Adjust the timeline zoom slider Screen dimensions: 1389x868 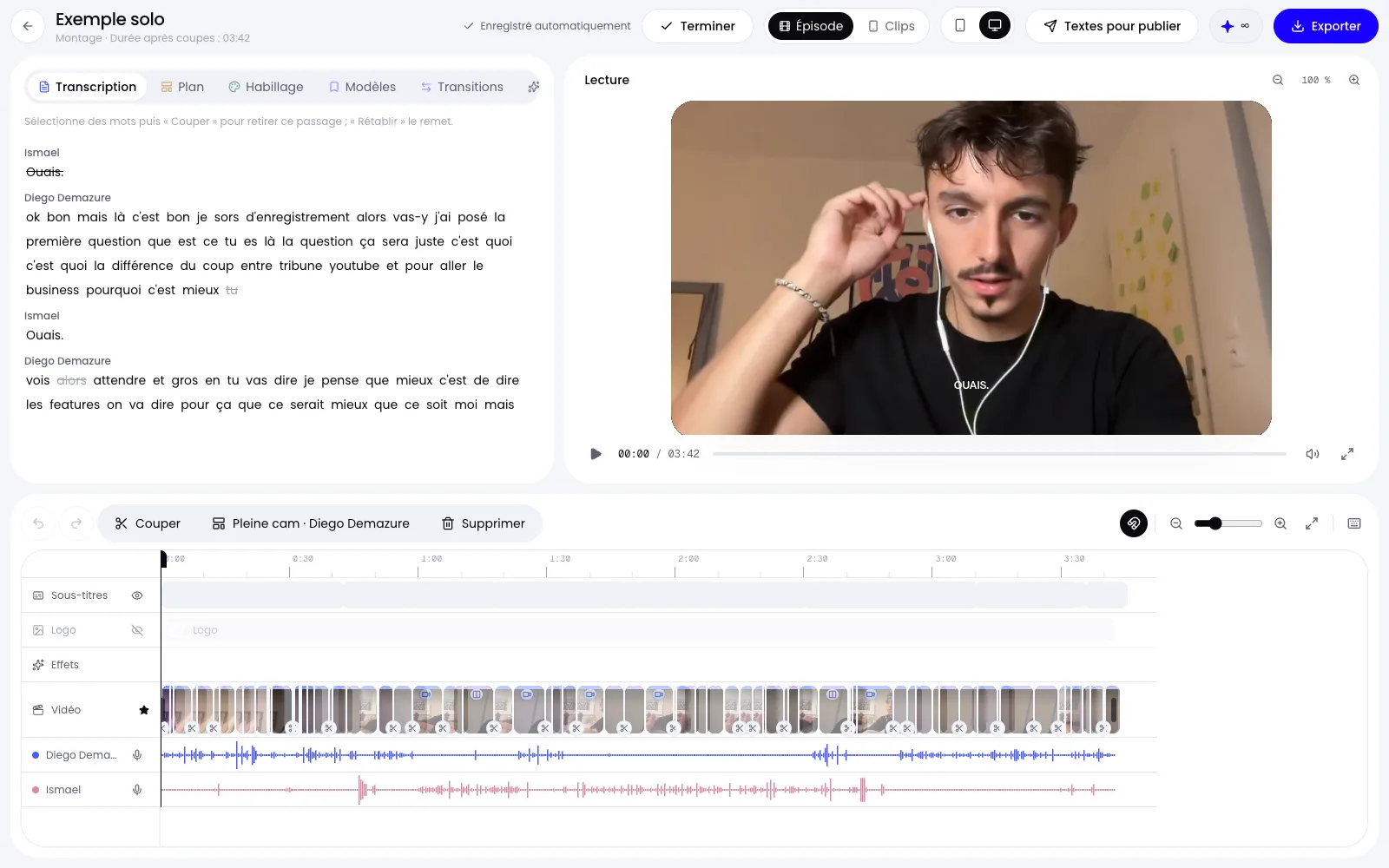coord(1228,523)
